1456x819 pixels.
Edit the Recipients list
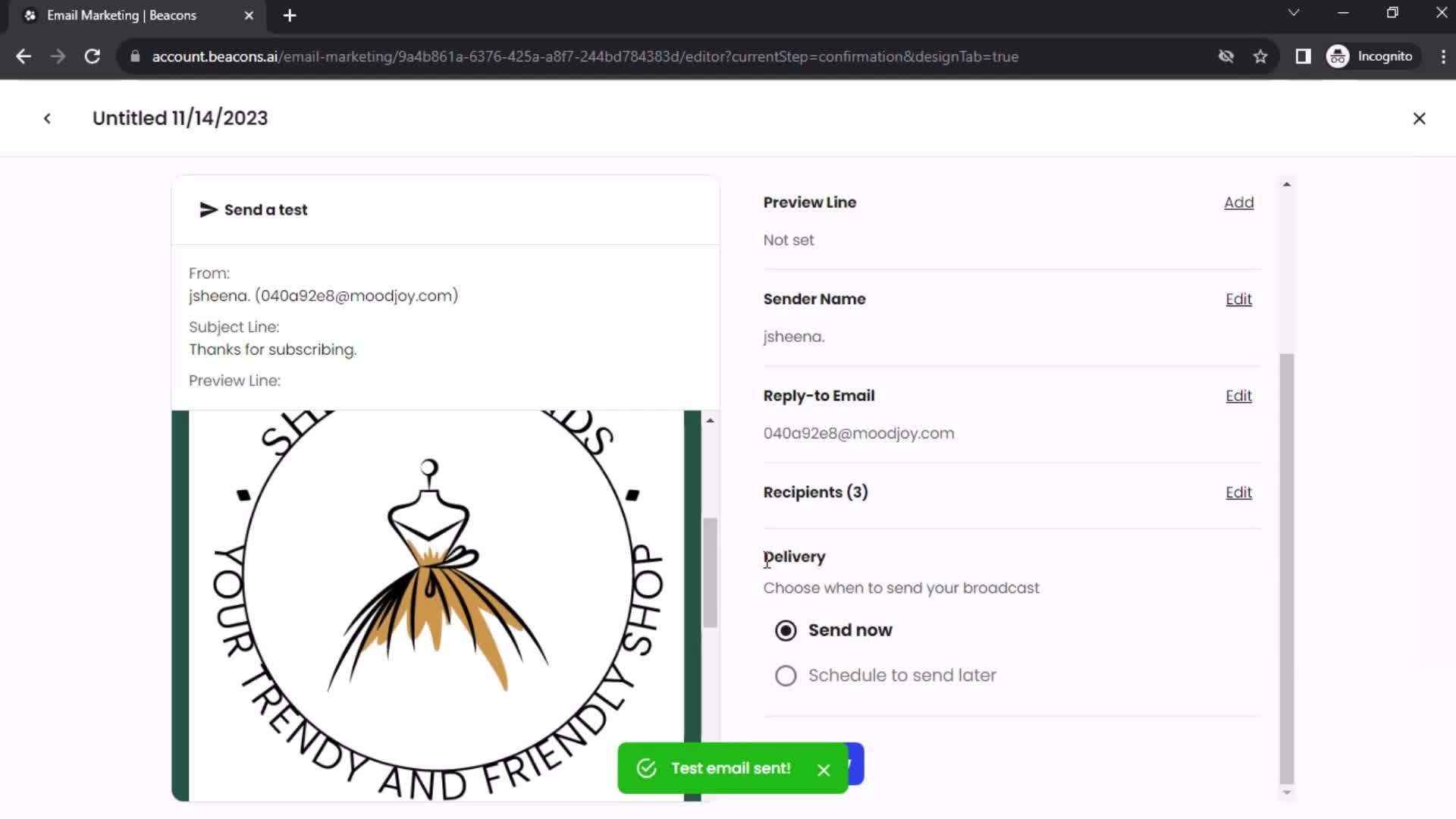[1239, 491]
